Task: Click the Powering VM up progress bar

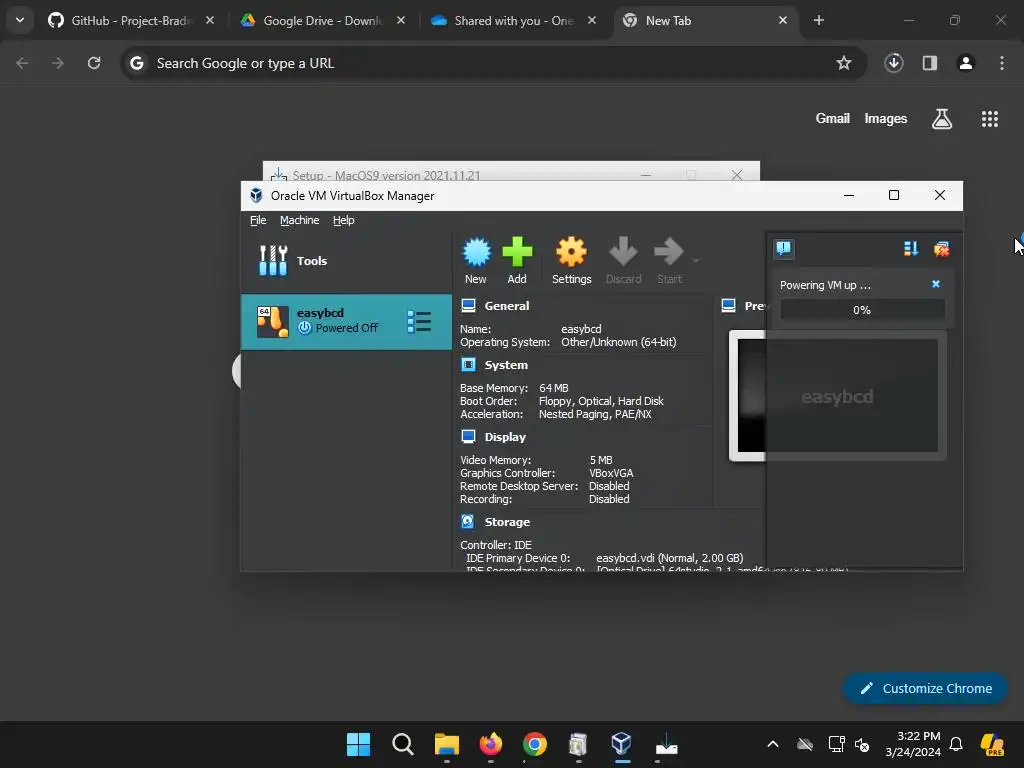Action: tap(862, 310)
